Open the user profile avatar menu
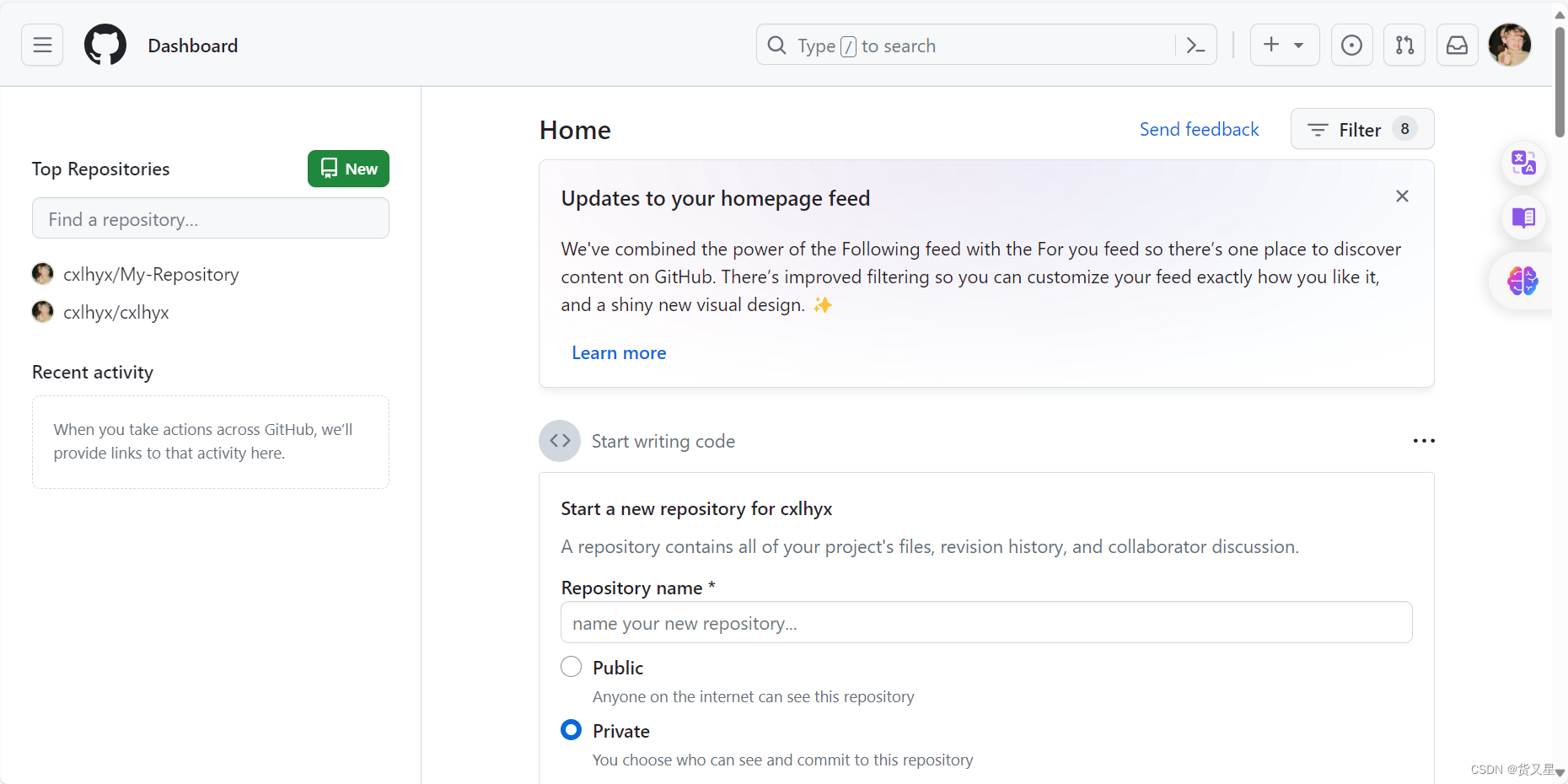Screen dimensions: 1568x784 point(1510,45)
